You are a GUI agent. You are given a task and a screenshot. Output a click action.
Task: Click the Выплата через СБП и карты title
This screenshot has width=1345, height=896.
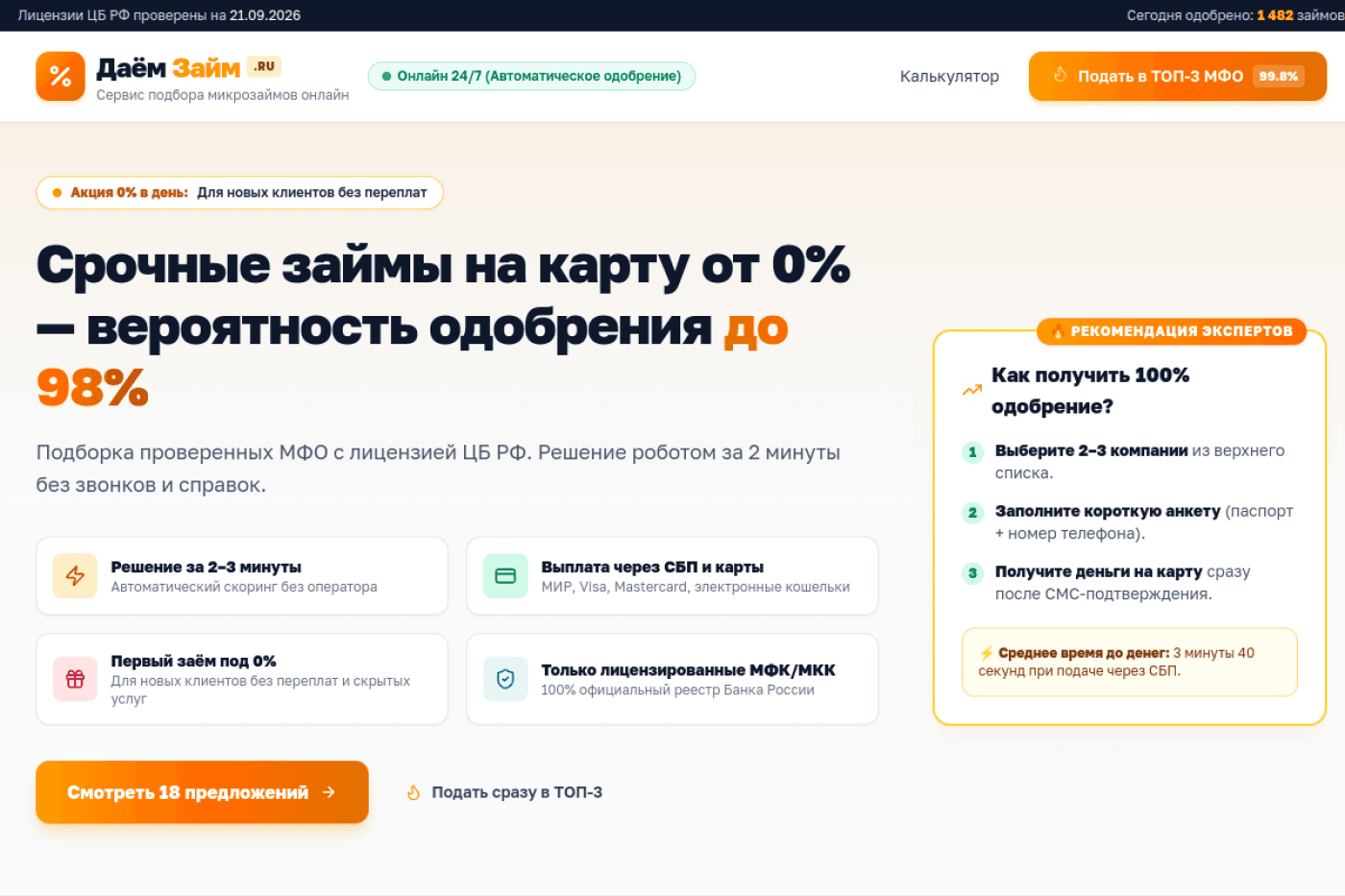(x=652, y=567)
